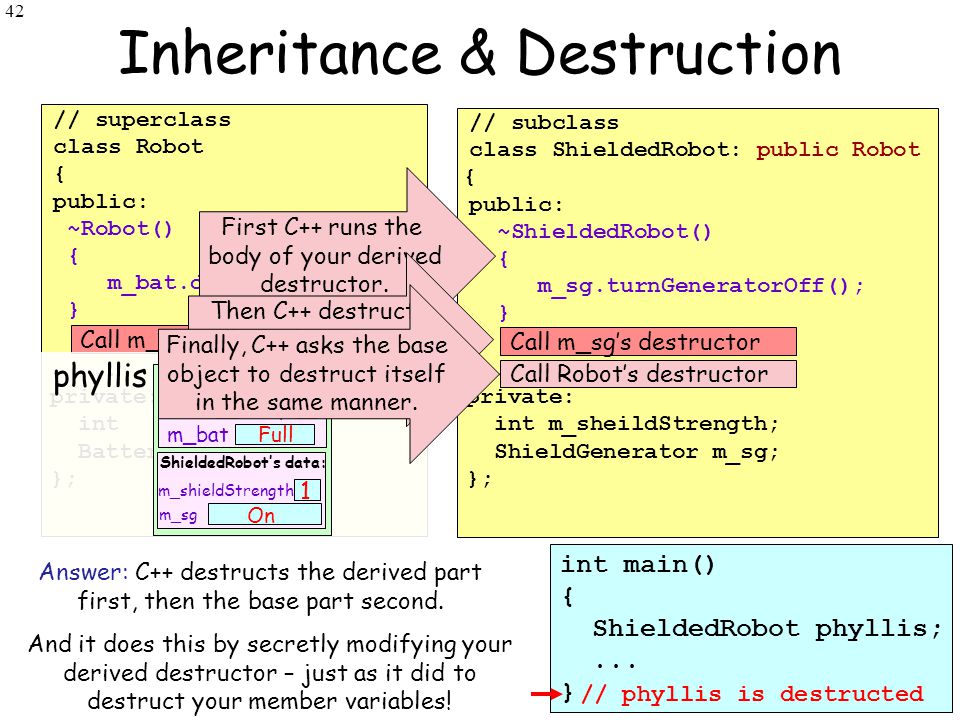Select the "ShieldGenerator m_sg;" declaration
The width and height of the screenshot is (960, 720).
coord(637,452)
